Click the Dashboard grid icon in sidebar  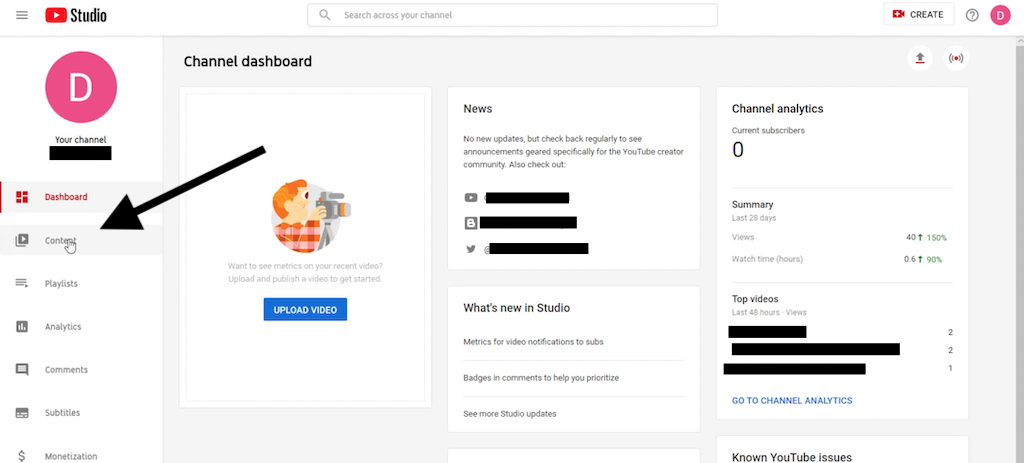pyautogui.click(x=22, y=197)
